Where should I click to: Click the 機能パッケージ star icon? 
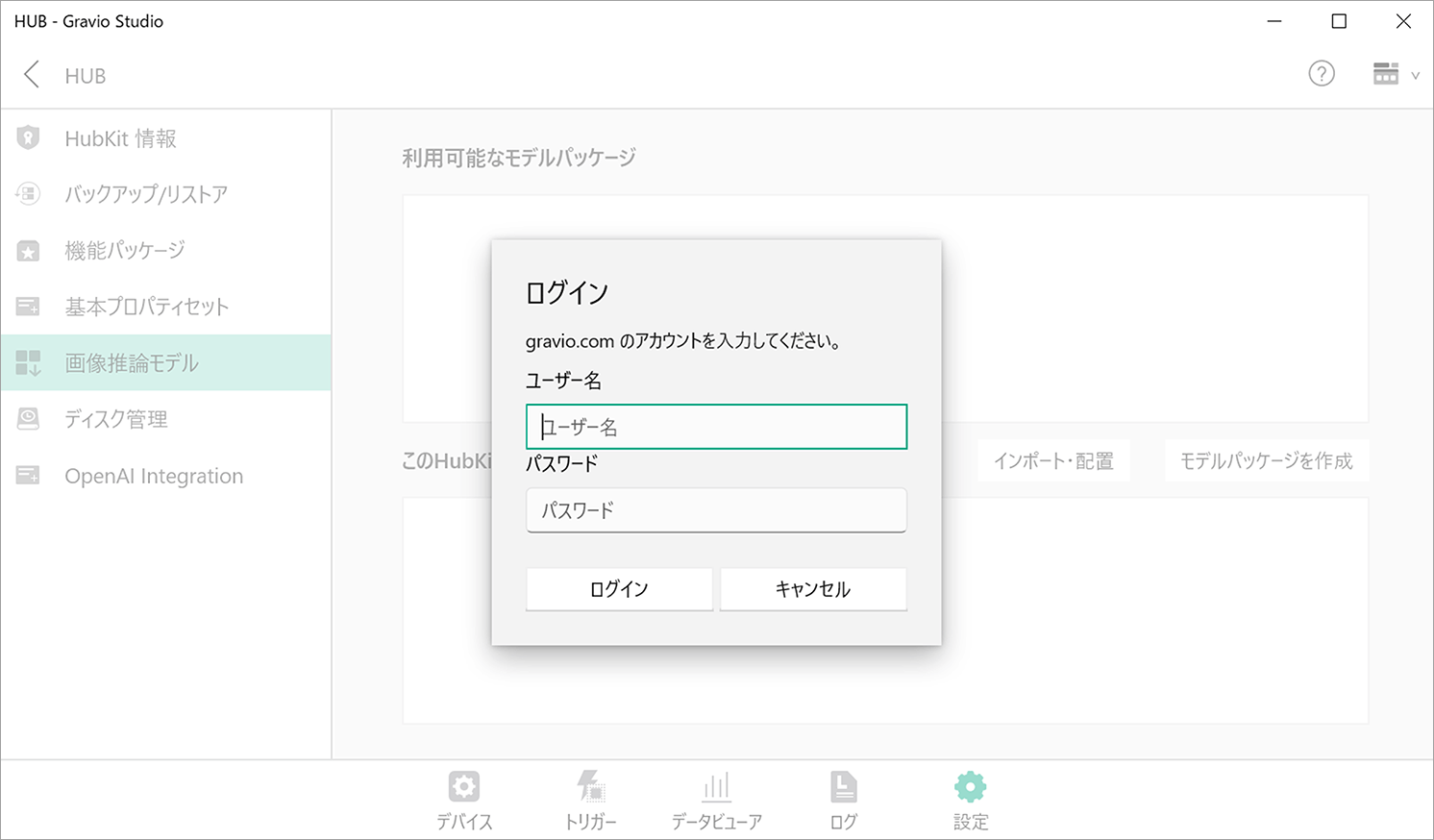28,251
